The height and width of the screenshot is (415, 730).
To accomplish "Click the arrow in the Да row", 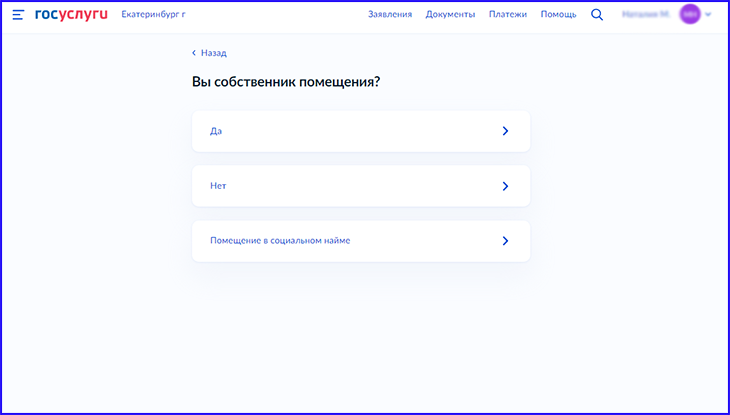I will pos(505,131).
